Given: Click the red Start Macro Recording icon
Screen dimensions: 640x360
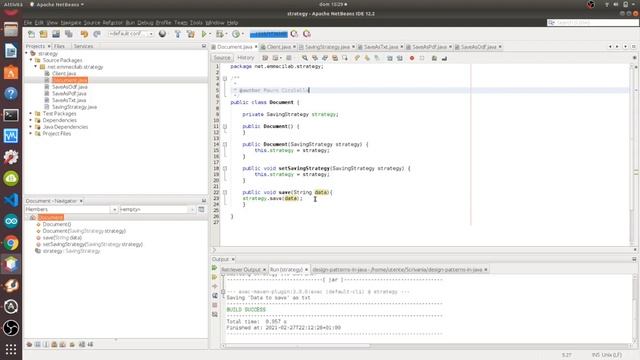Looking at the screenshot, I should (412, 58).
